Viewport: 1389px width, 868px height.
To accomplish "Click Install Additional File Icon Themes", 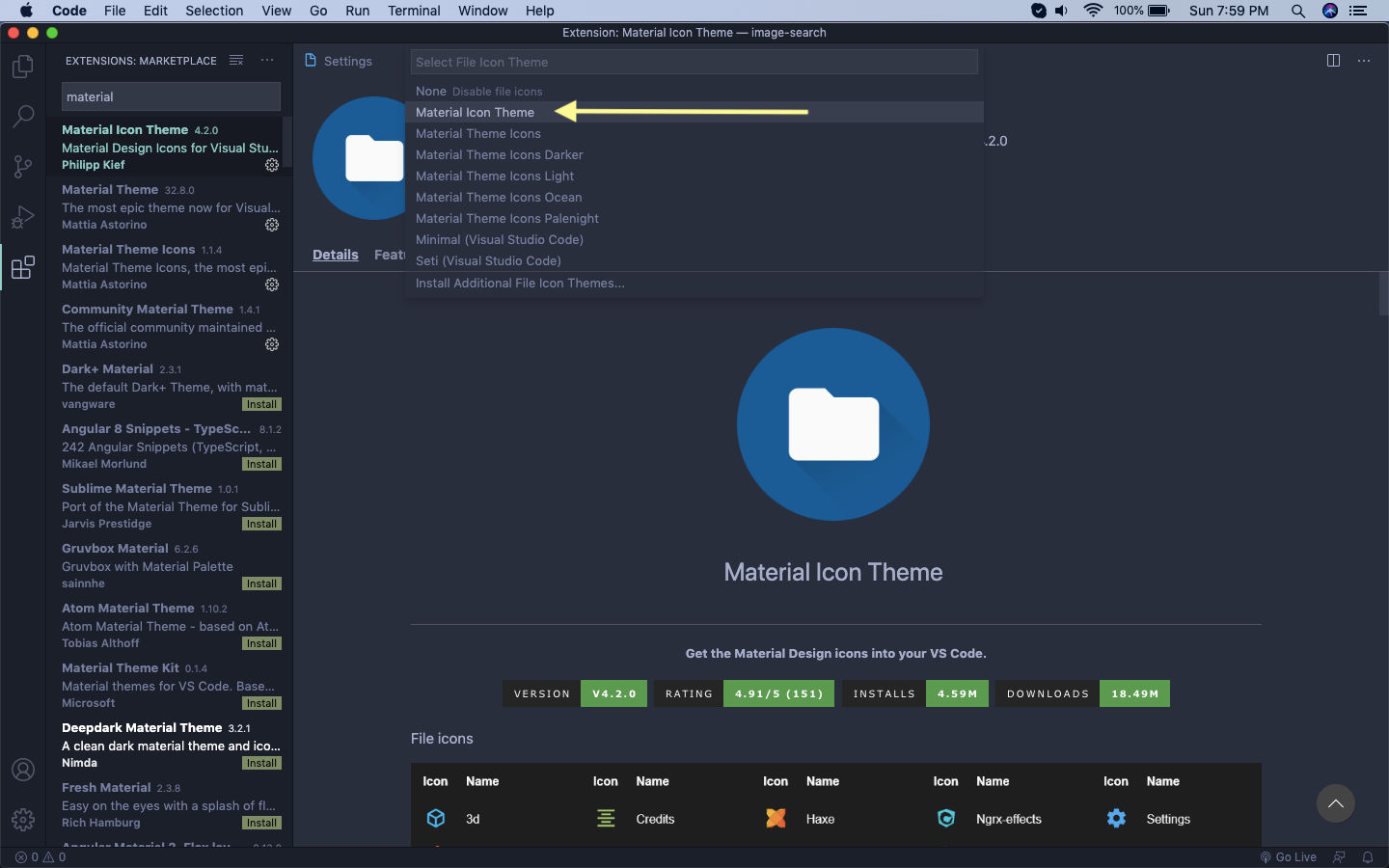I will pyautogui.click(x=694, y=283).
